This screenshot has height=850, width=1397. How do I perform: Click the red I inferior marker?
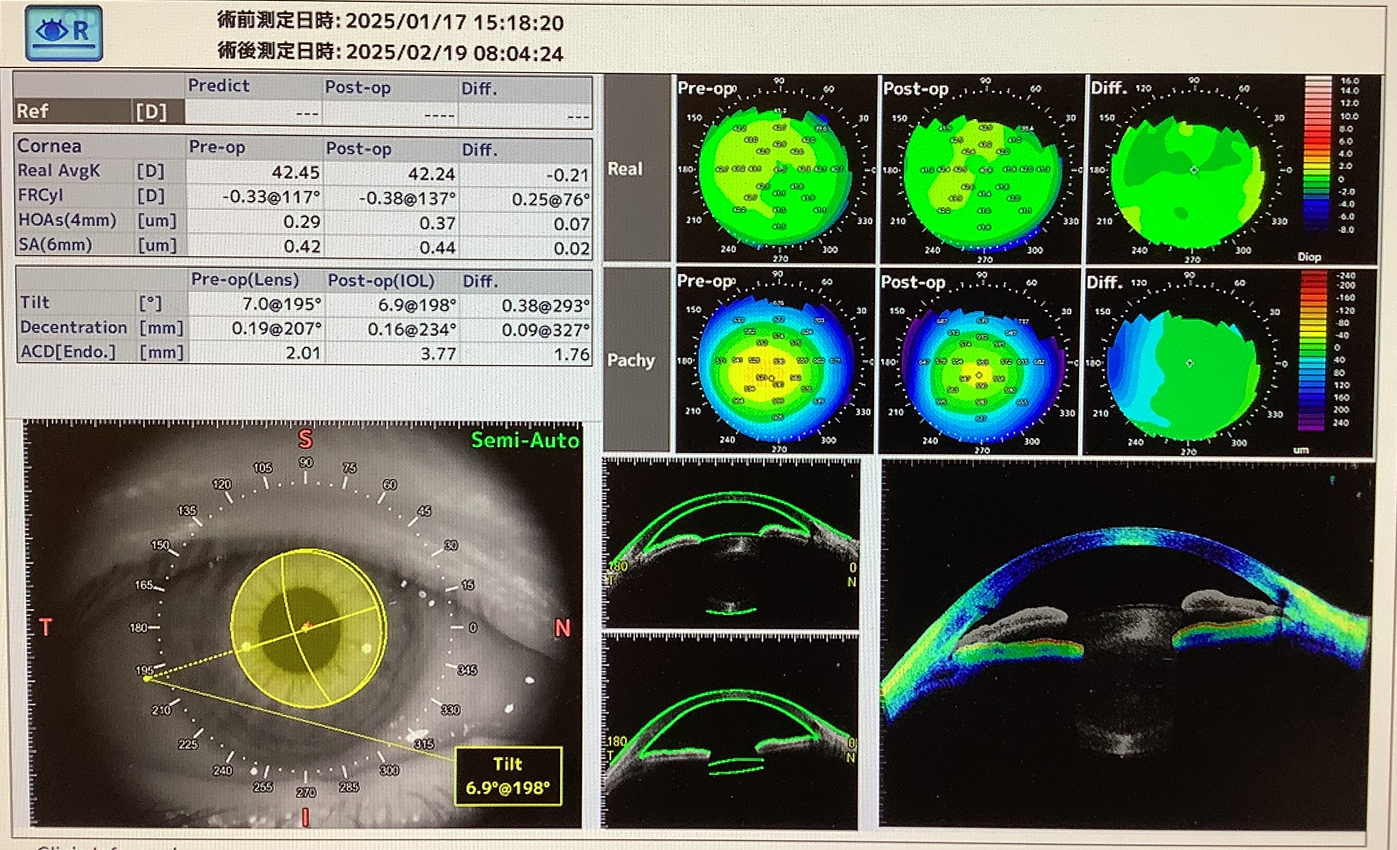tap(306, 818)
